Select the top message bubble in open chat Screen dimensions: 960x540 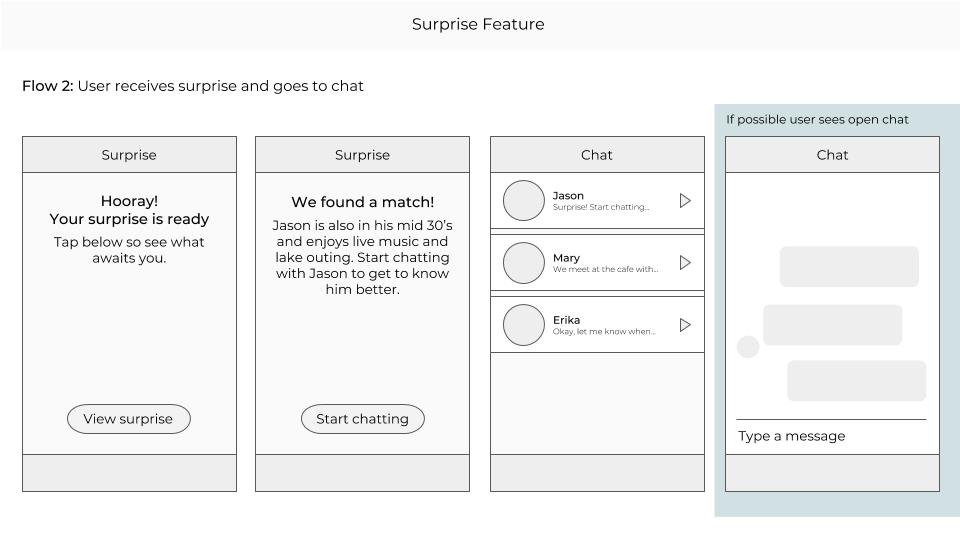(849, 266)
